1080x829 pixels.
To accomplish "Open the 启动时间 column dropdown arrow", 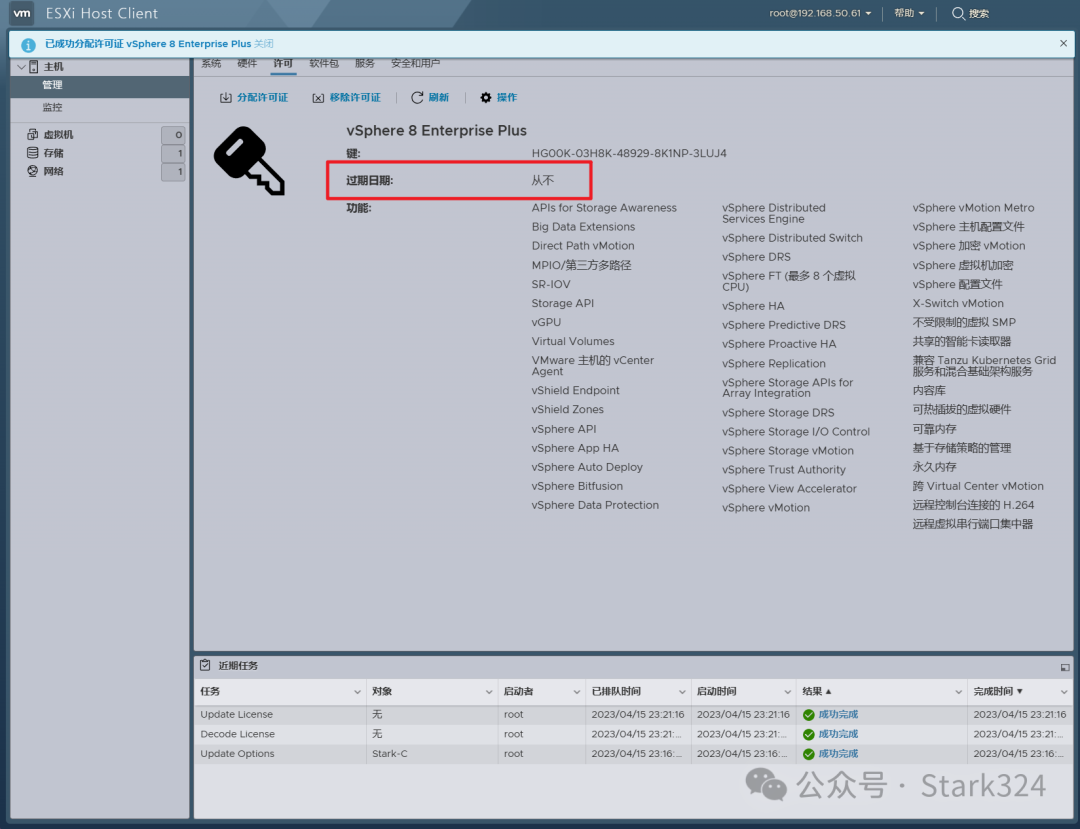I will click(787, 692).
